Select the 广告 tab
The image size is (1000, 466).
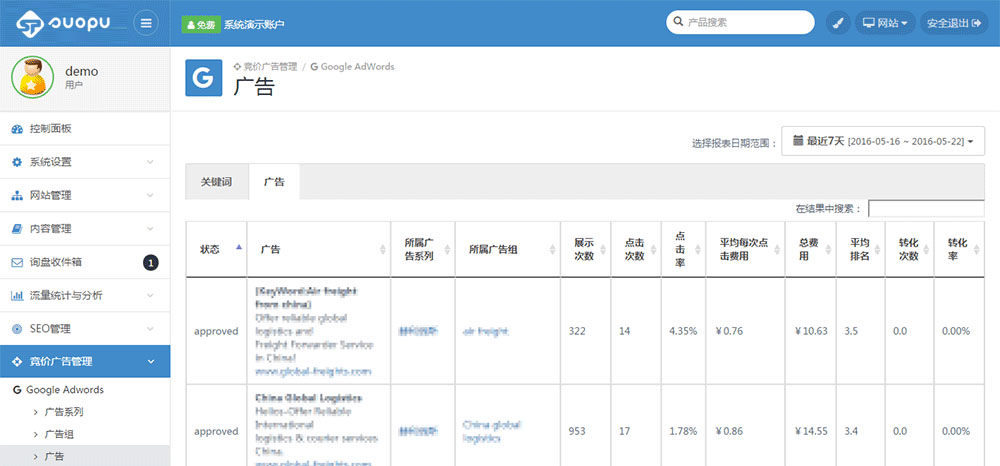pyautogui.click(x=274, y=182)
